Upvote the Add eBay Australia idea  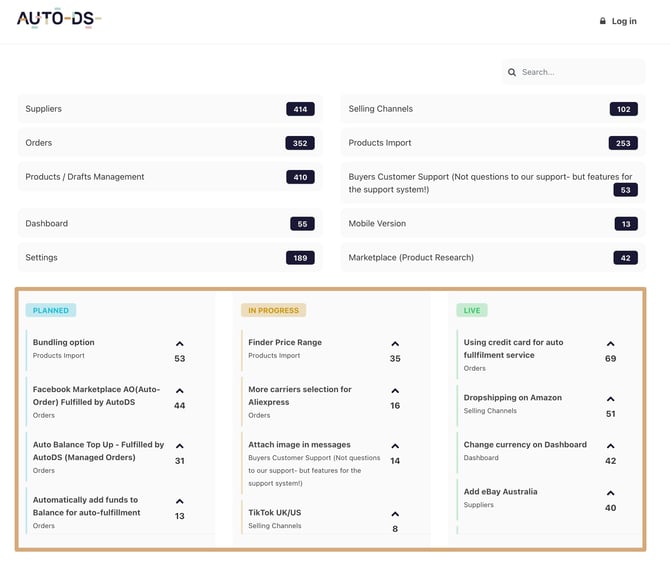(611, 493)
